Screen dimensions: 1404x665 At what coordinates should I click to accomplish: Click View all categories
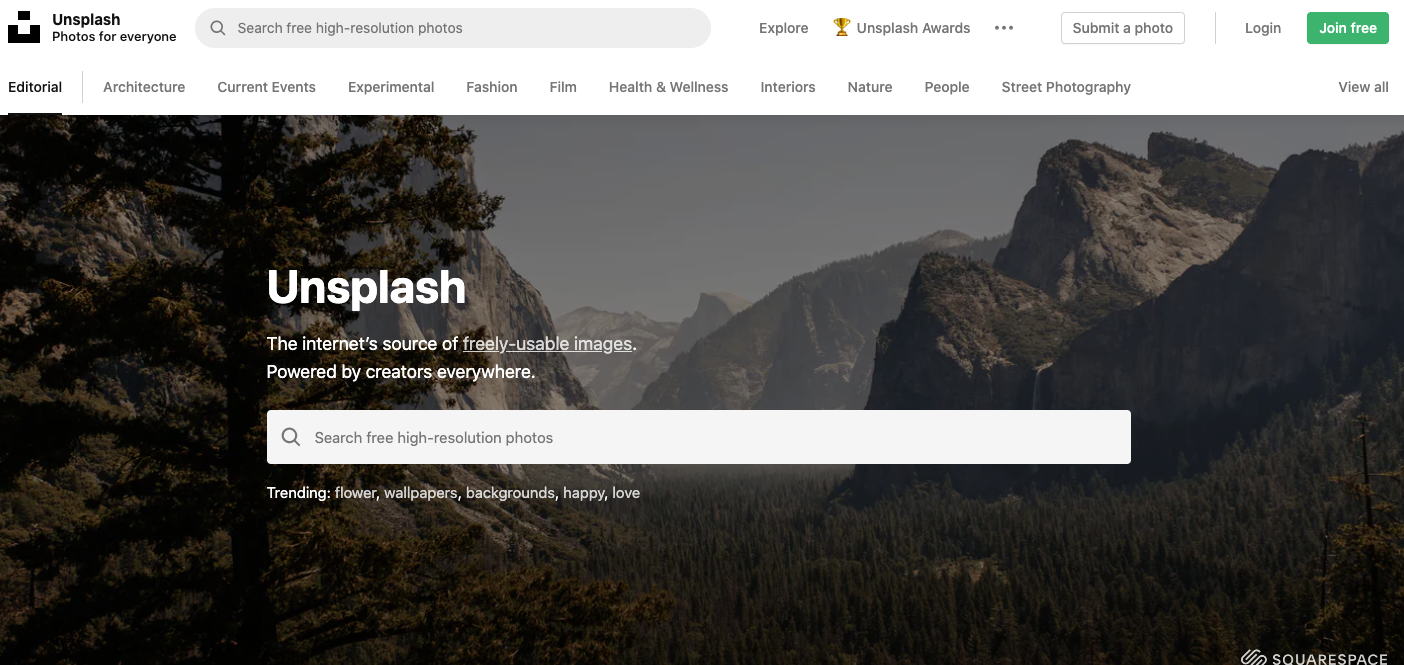coord(1363,87)
